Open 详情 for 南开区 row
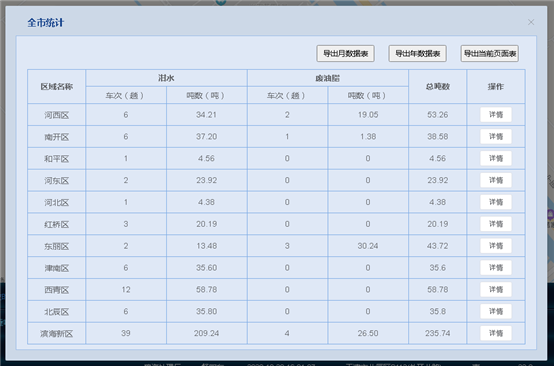Screen dimensions: 554x366 tap(496, 137)
